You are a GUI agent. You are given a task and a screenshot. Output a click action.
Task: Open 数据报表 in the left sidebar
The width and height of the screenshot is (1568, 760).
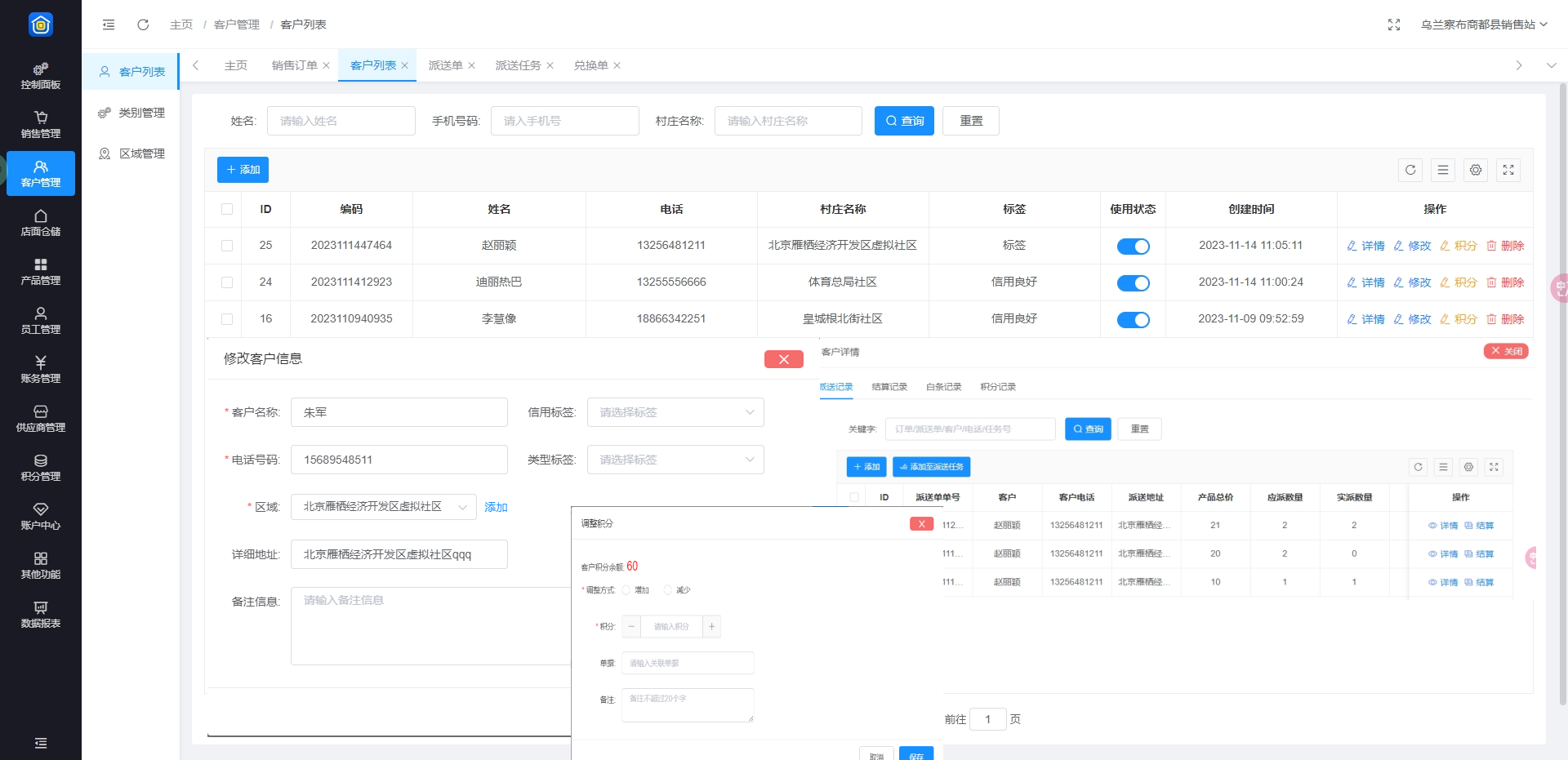(41, 614)
